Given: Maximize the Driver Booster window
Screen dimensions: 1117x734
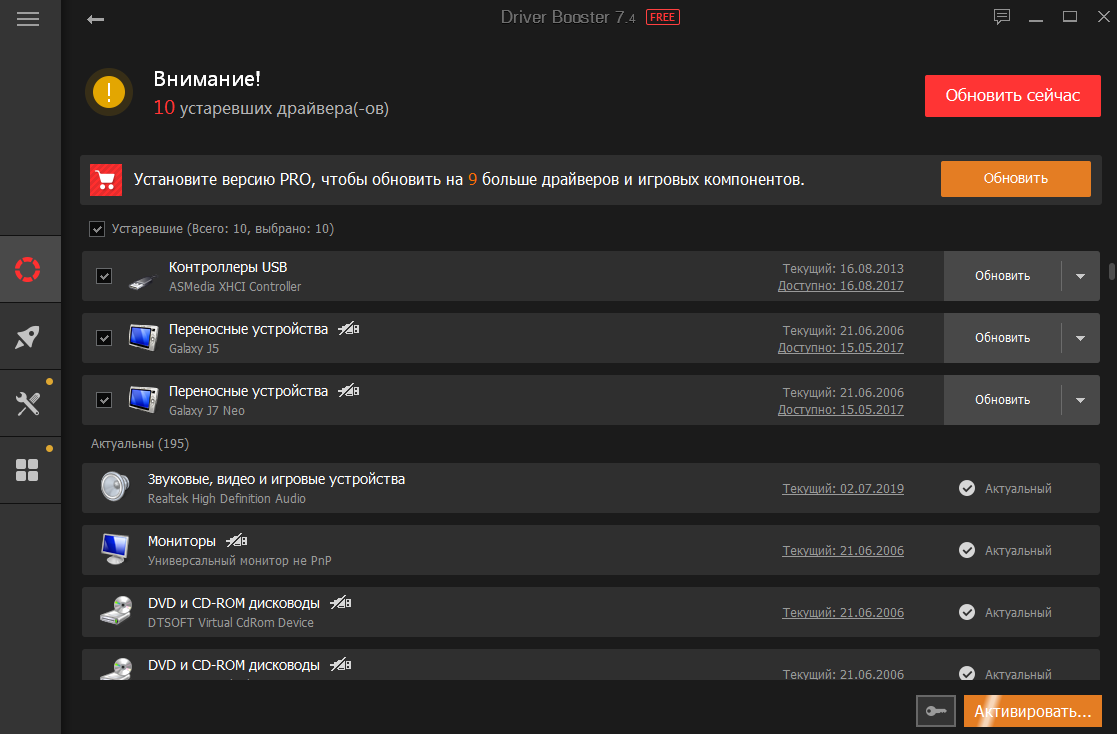Looking at the screenshot, I should 1069,16.
